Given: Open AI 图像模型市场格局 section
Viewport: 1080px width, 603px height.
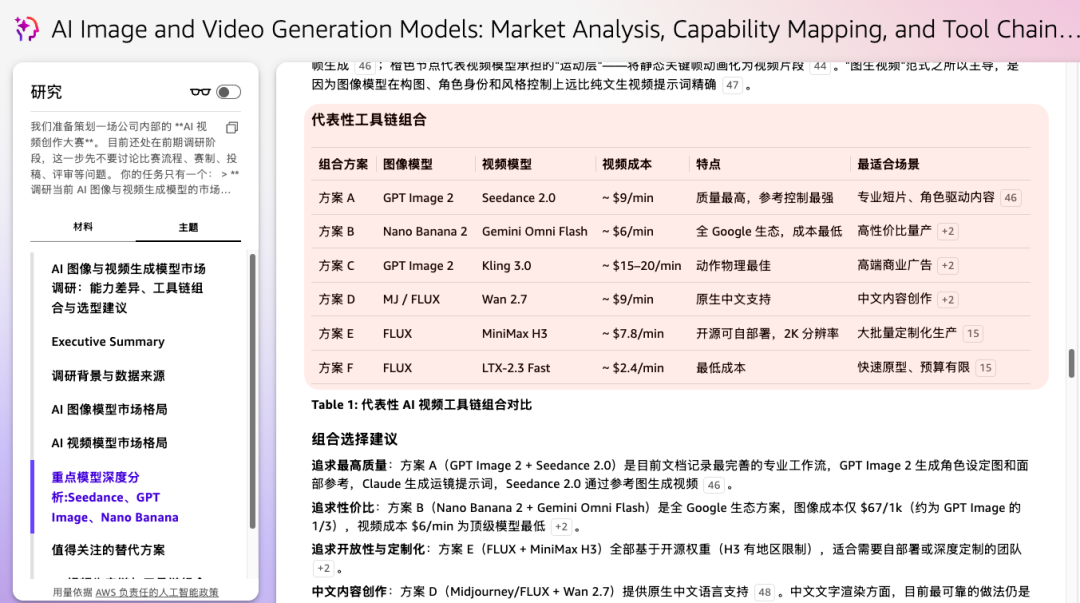Looking at the screenshot, I should pyautogui.click(x=110, y=409).
